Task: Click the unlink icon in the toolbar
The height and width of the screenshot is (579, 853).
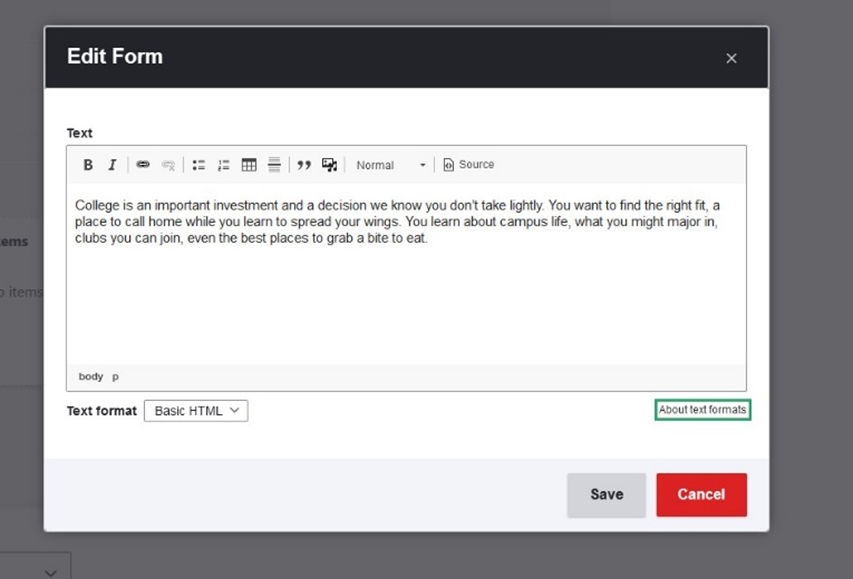Action: point(167,164)
